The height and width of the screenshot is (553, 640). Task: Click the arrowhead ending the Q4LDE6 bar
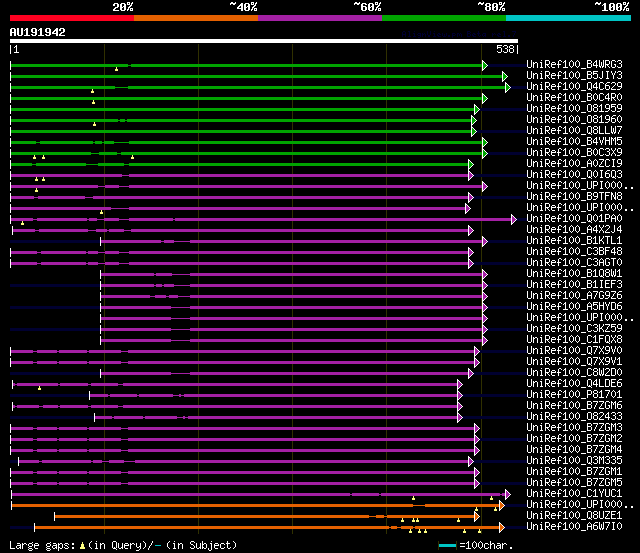click(460, 384)
